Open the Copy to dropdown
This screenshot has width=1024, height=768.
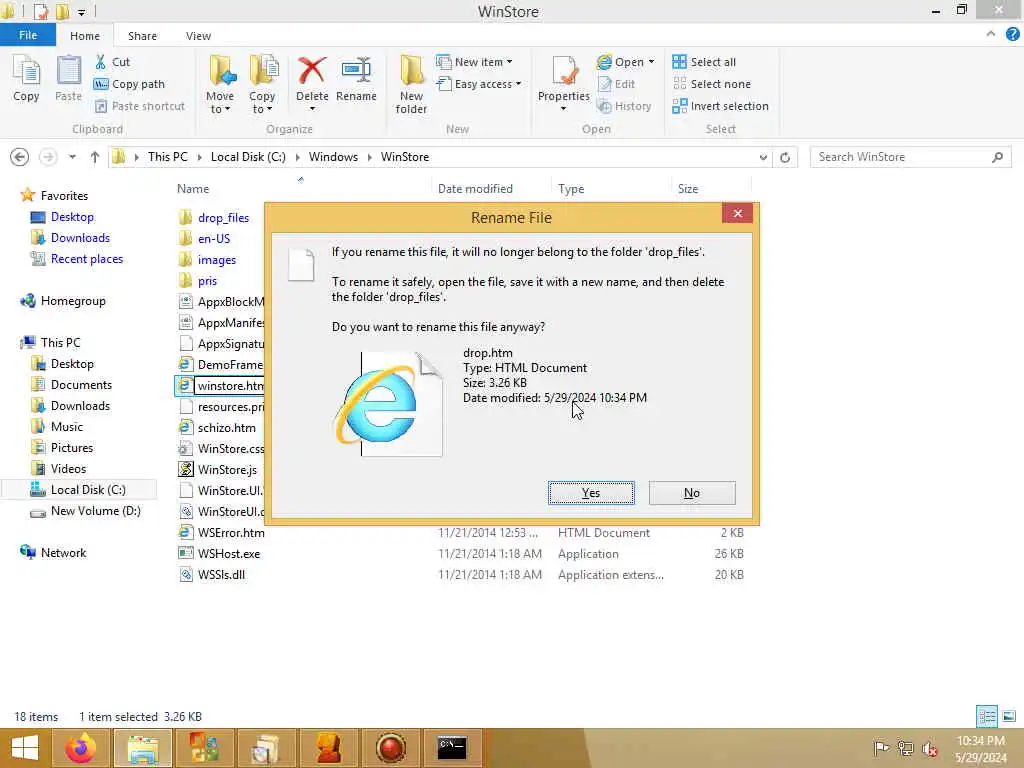click(262, 85)
